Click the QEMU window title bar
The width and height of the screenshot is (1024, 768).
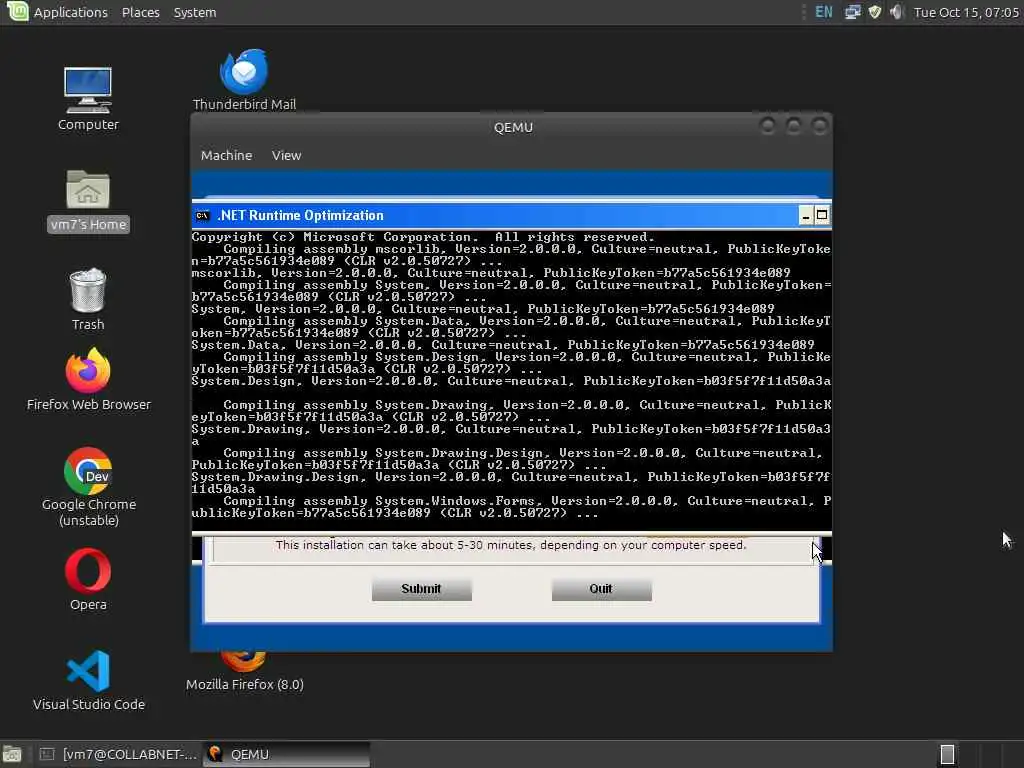click(513, 127)
